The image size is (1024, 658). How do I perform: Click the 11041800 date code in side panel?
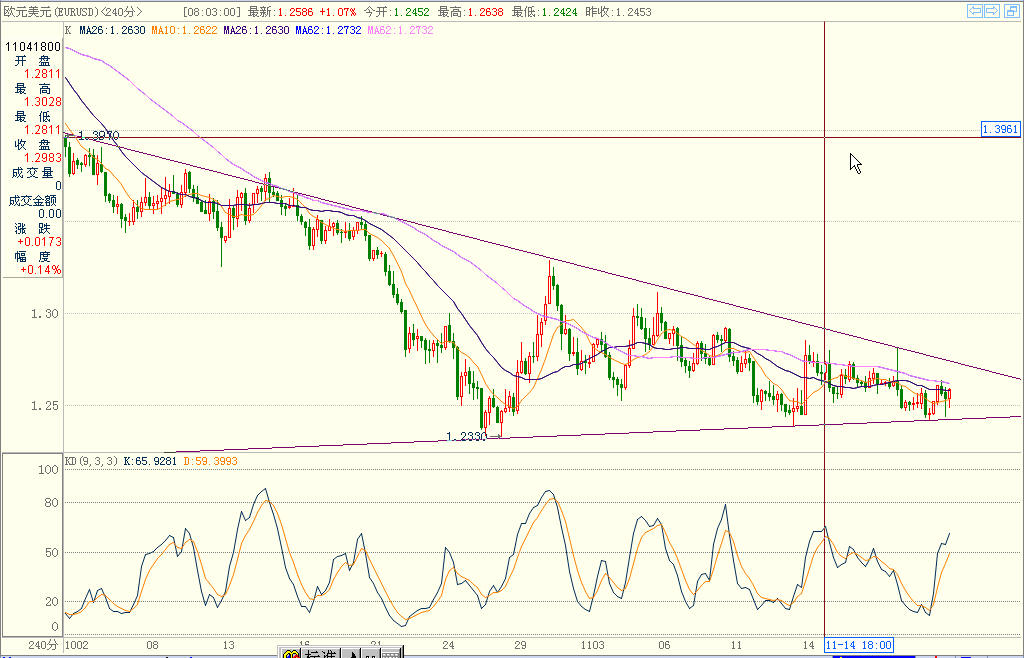(x=33, y=46)
